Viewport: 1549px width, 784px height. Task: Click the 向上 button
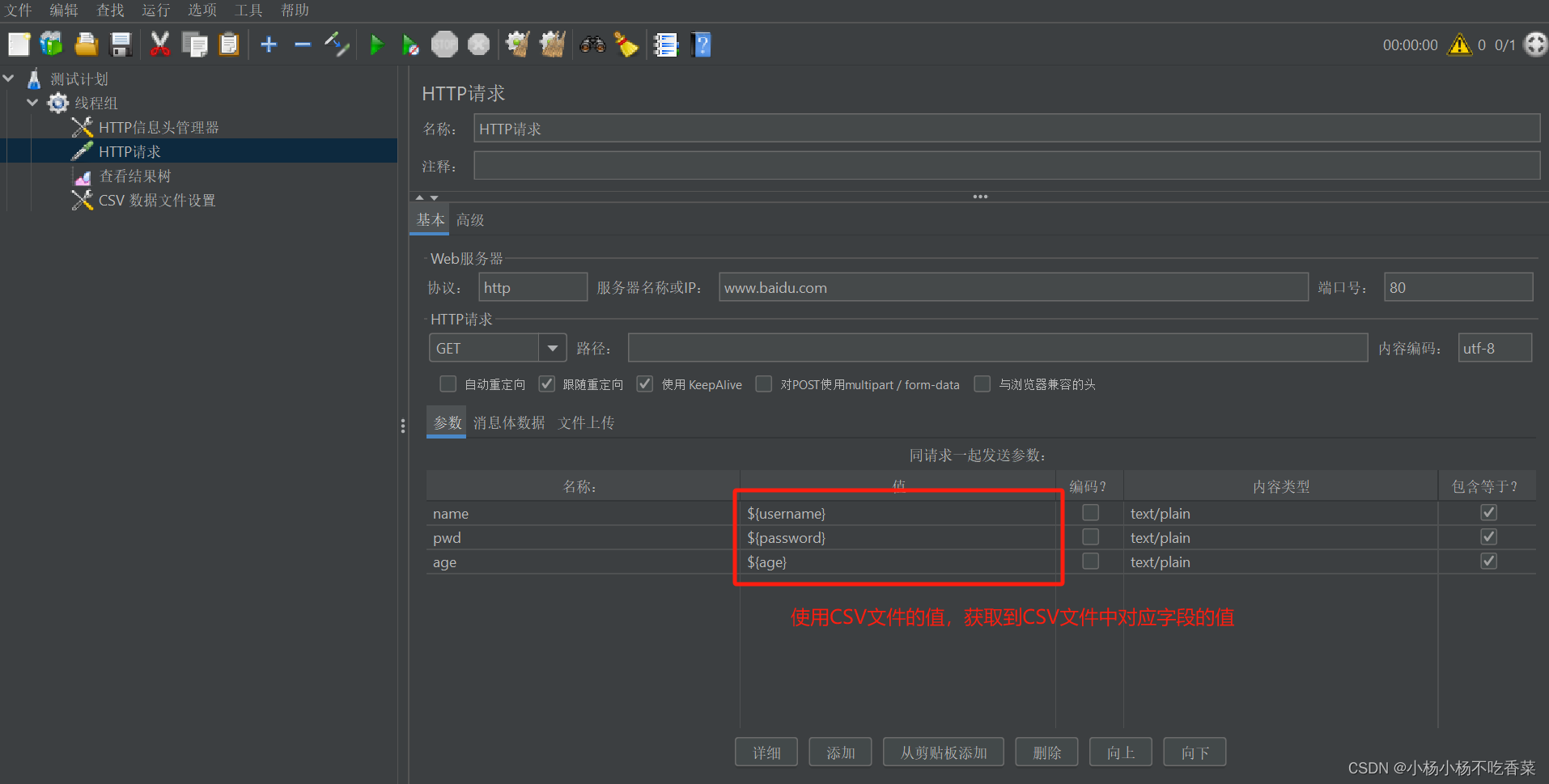coord(1121,752)
